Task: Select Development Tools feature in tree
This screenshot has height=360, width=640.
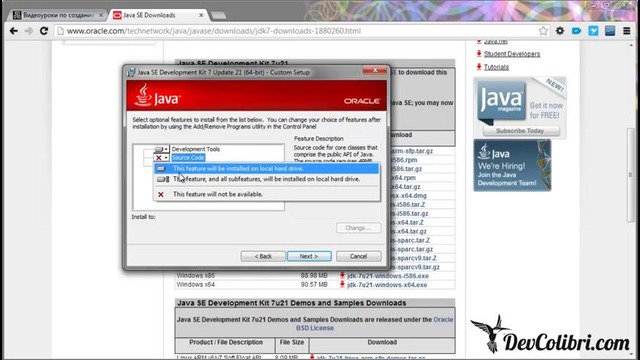Action: [196, 149]
